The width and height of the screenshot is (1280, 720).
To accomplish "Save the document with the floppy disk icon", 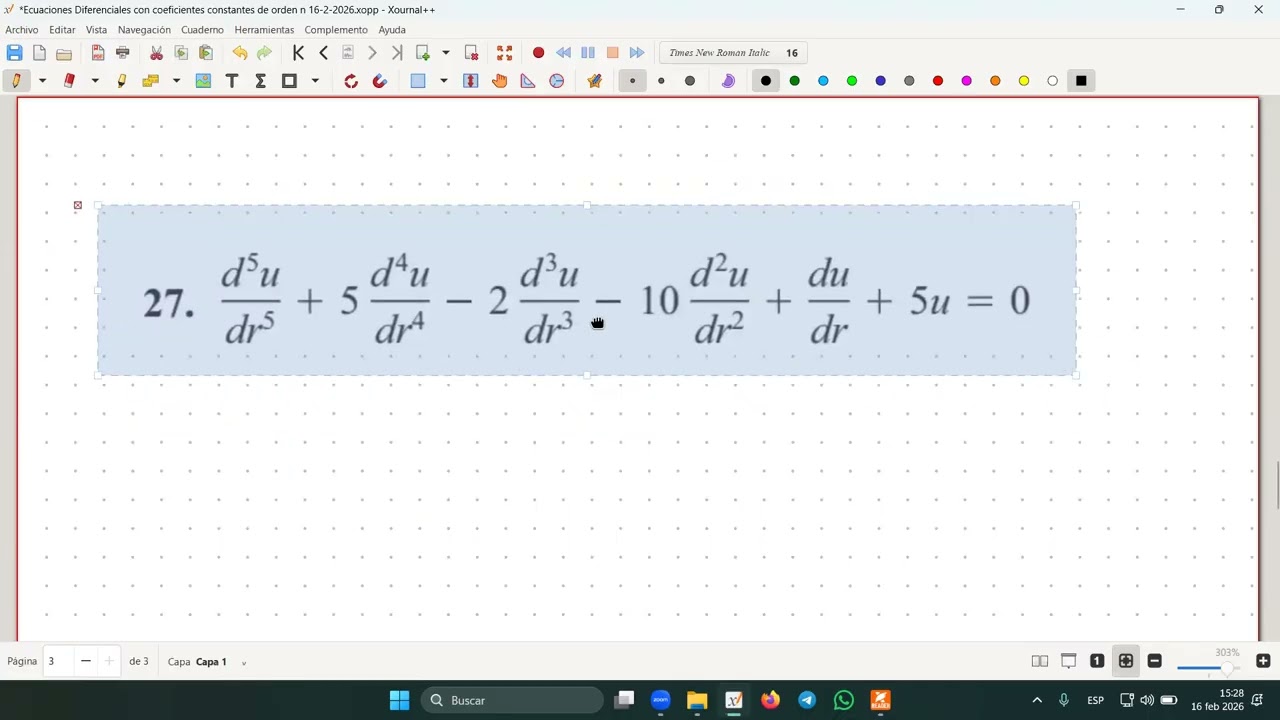I will pyautogui.click(x=14, y=53).
